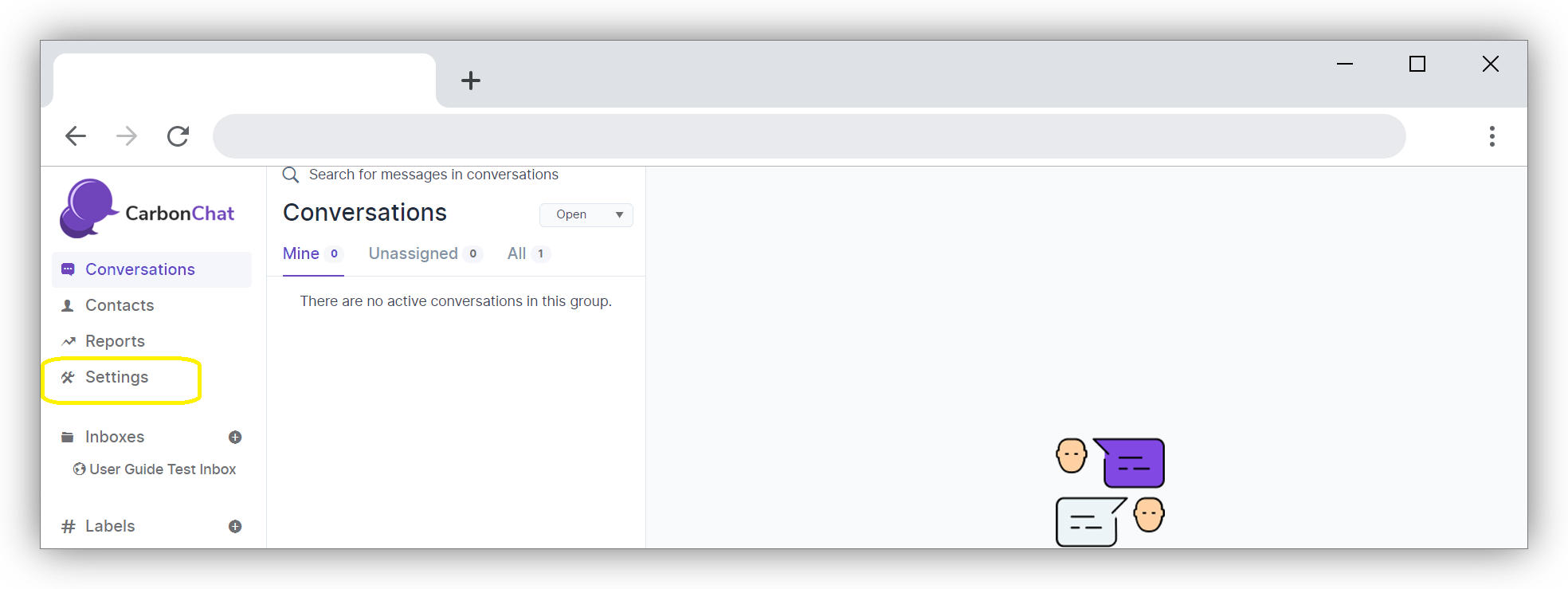Click the Labels section header
Screen dimensions: 1568x589
point(110,526)
